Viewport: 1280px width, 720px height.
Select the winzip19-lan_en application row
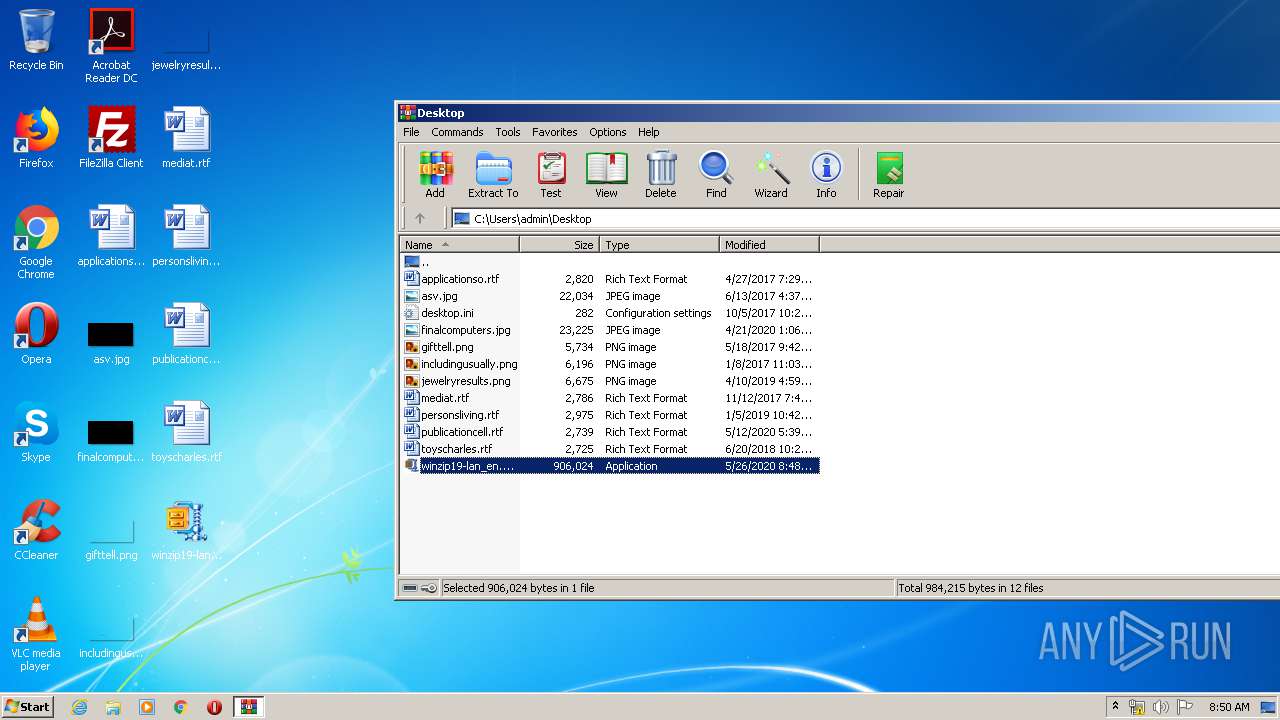[x=610, y=466]
